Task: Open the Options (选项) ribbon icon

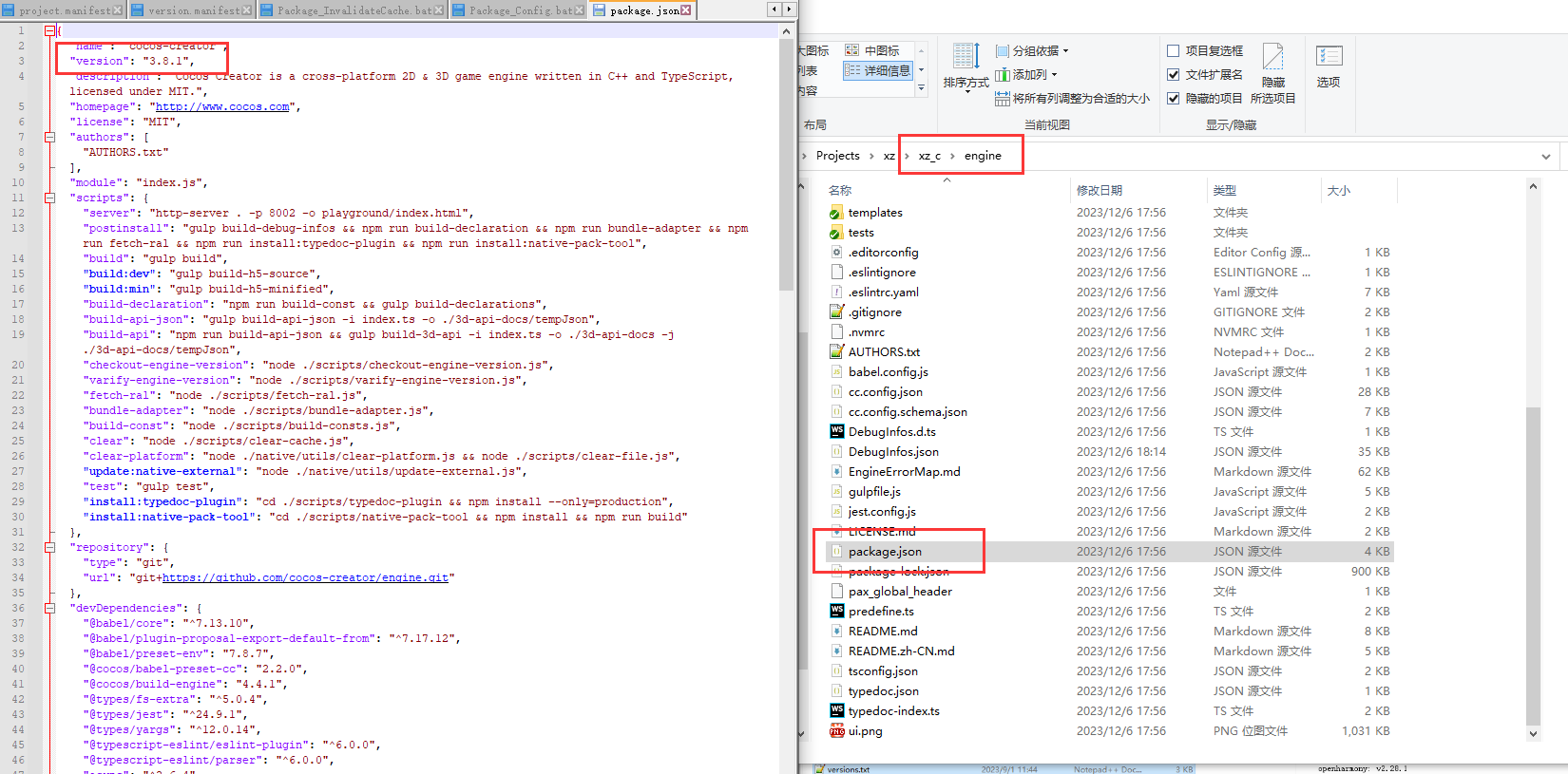Action: (1329, 66)
